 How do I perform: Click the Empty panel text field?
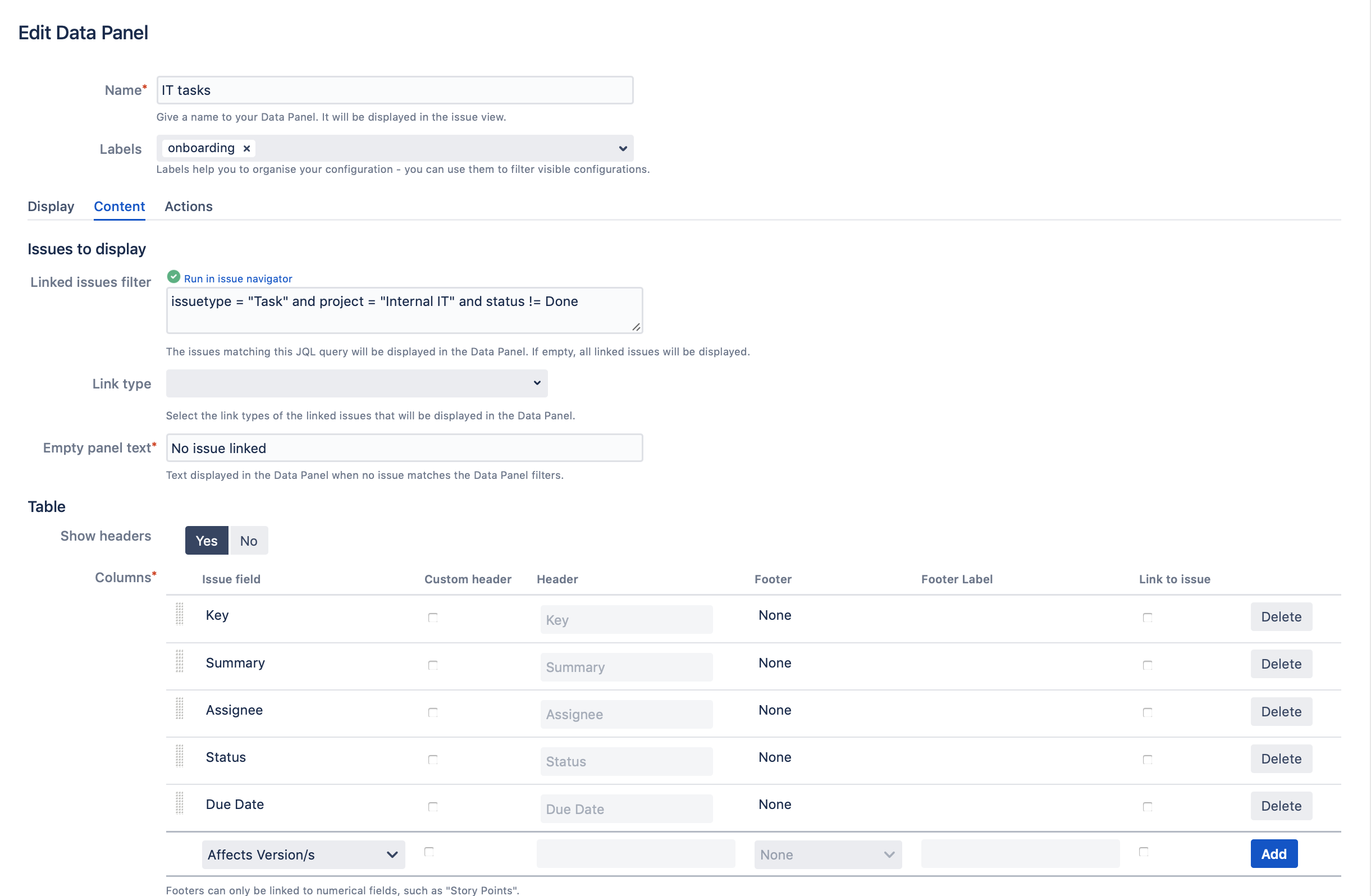(404, 447)
